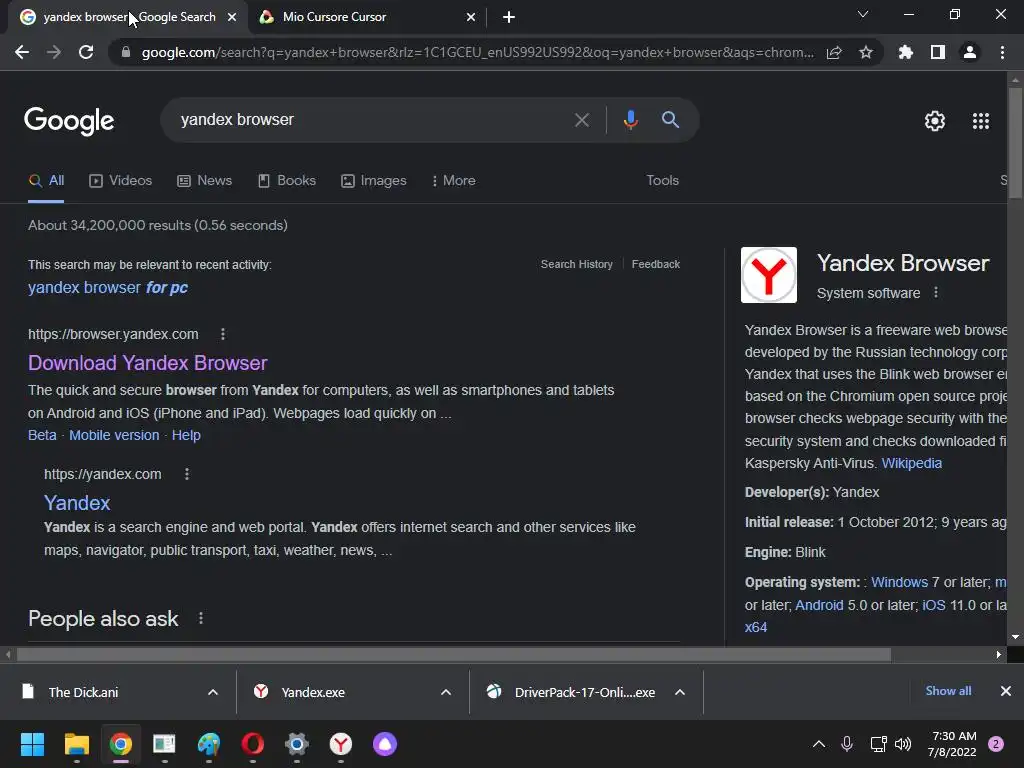This screenshot has height=768, width=1024.
Task: Switch to News results
Action: click(x=204, y=181)
